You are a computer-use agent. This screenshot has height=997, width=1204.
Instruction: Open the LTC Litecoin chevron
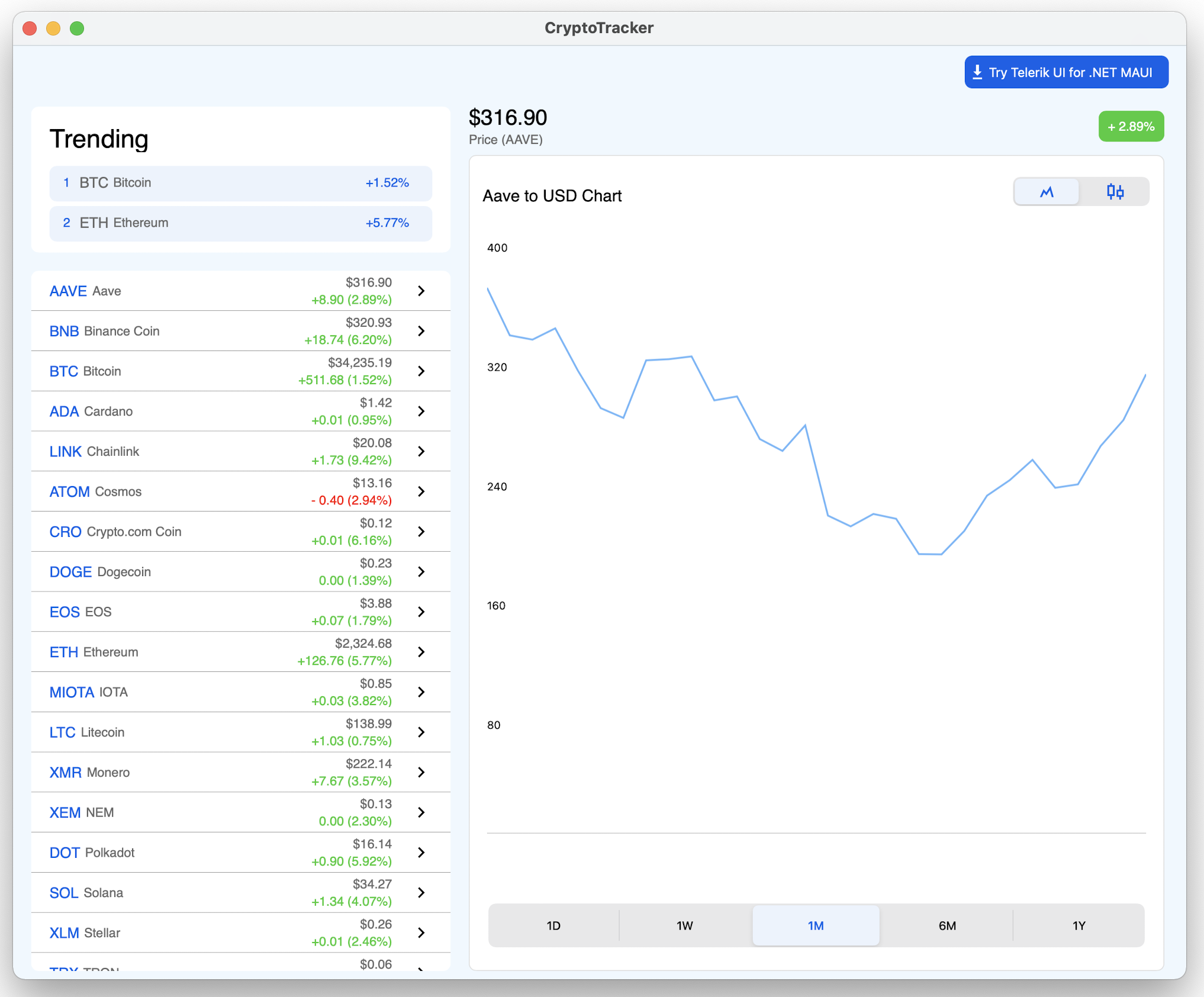[x=421, y=732]
